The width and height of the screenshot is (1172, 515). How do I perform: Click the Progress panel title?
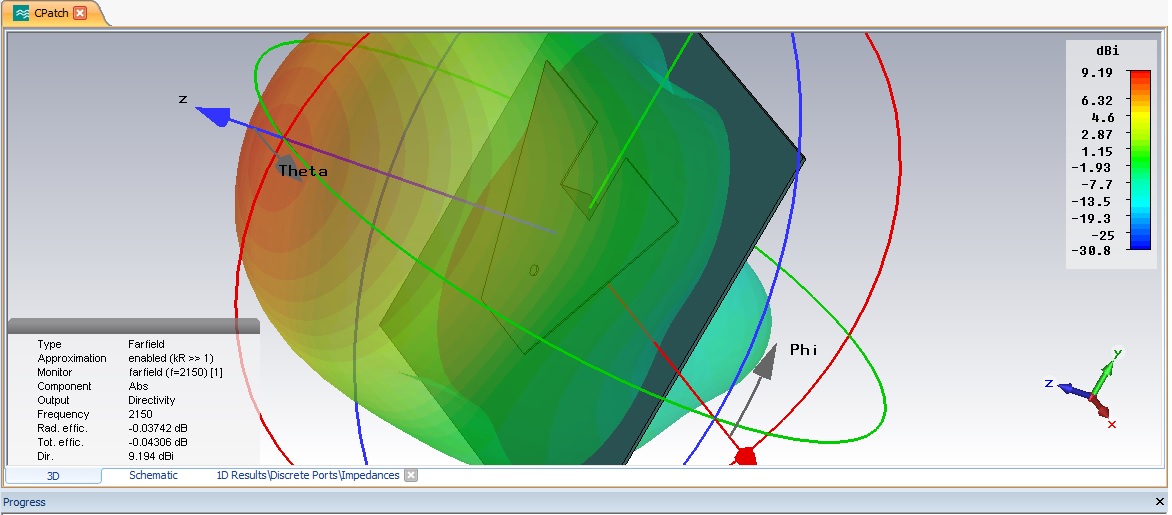pos(25,502)
